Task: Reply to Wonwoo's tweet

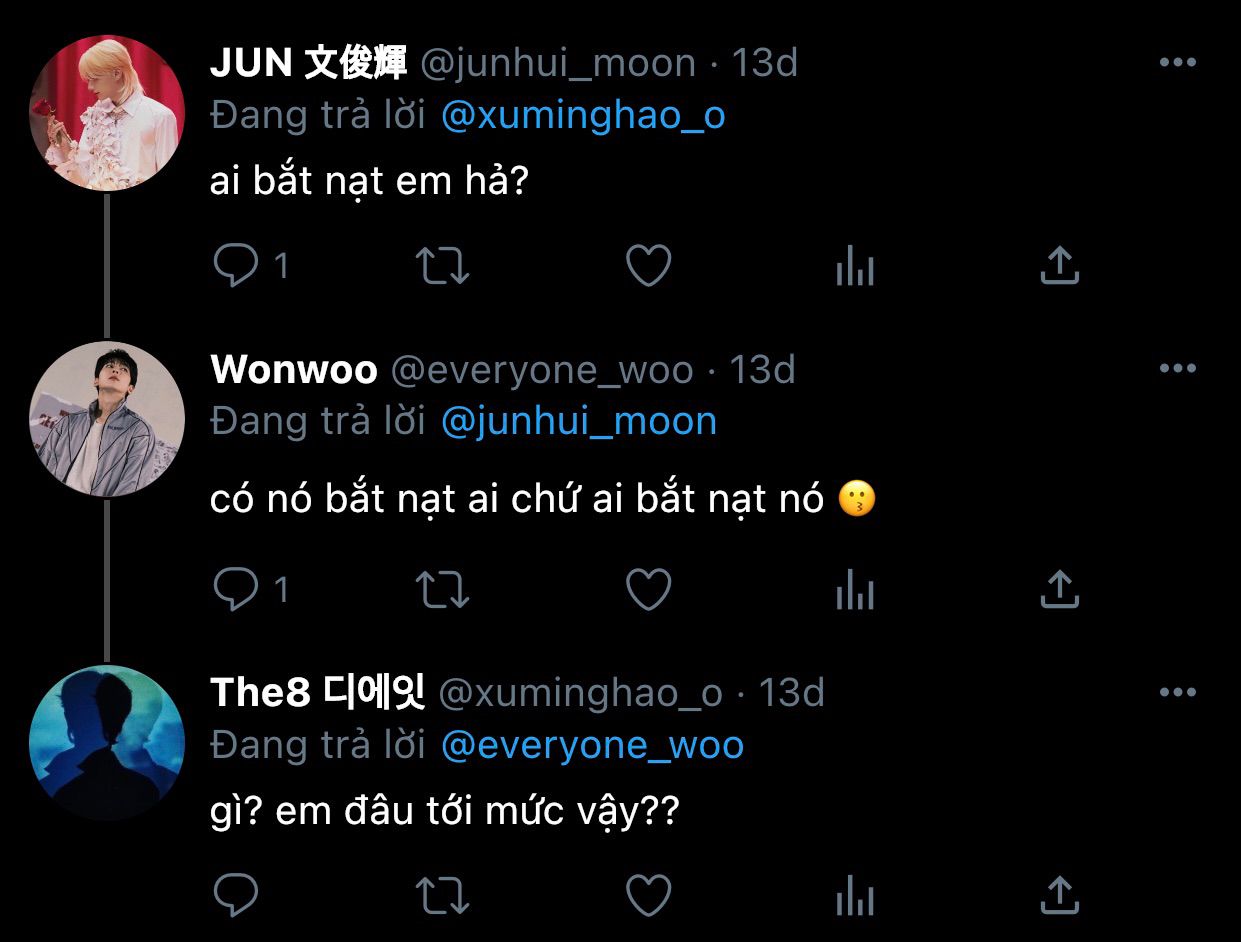Action: (x=236, y=589)
